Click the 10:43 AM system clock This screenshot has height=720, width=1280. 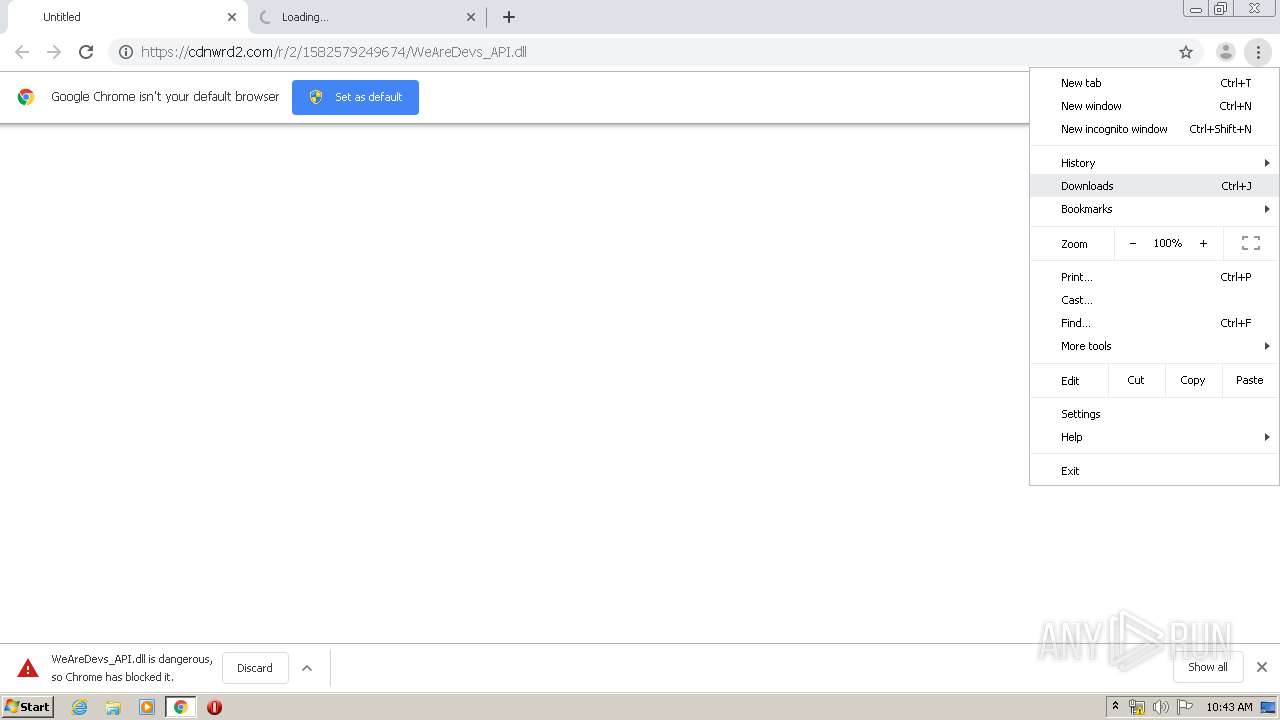[x=1229, y=707]
